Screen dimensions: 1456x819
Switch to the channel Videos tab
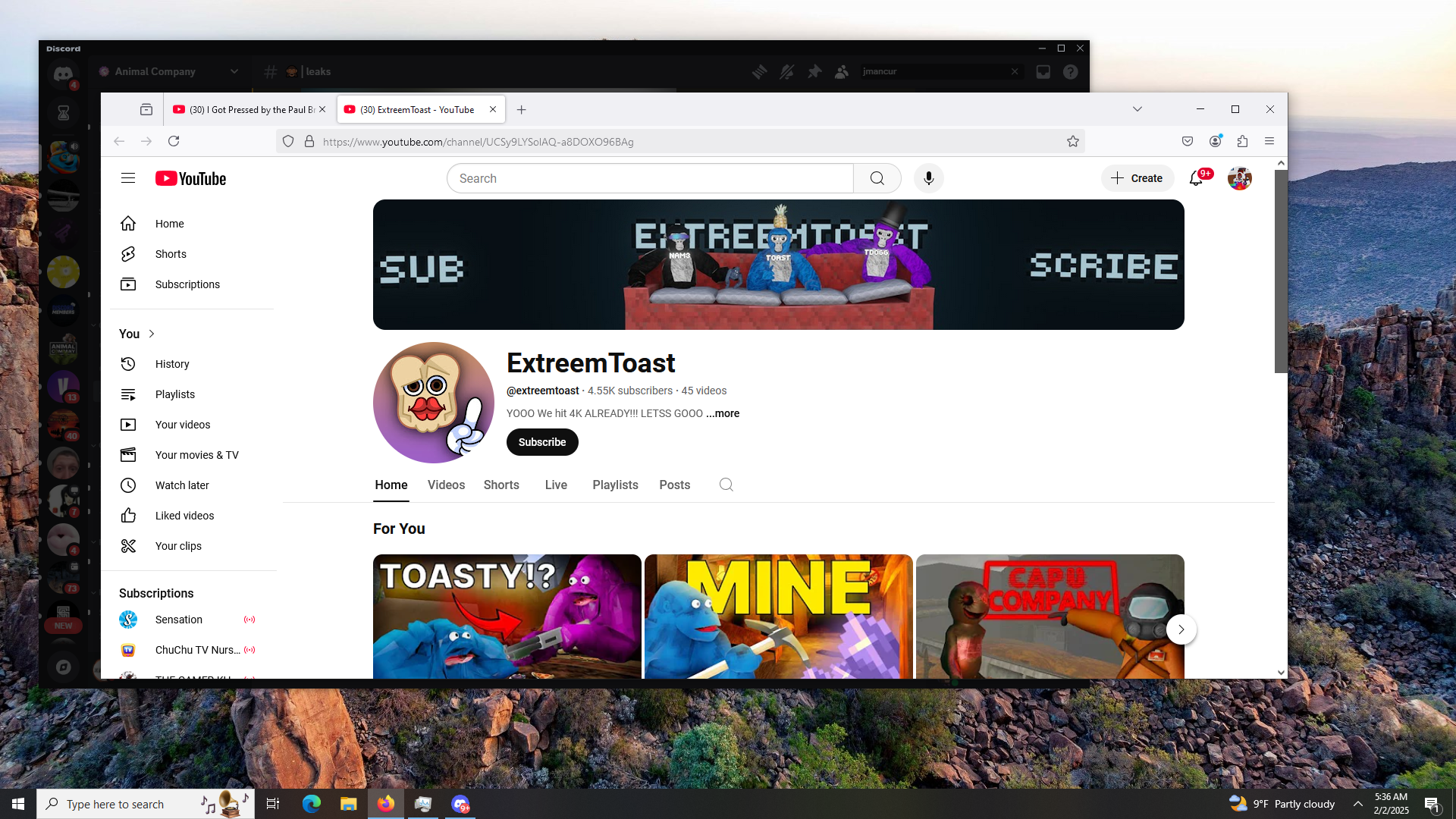tap(446, 485)
